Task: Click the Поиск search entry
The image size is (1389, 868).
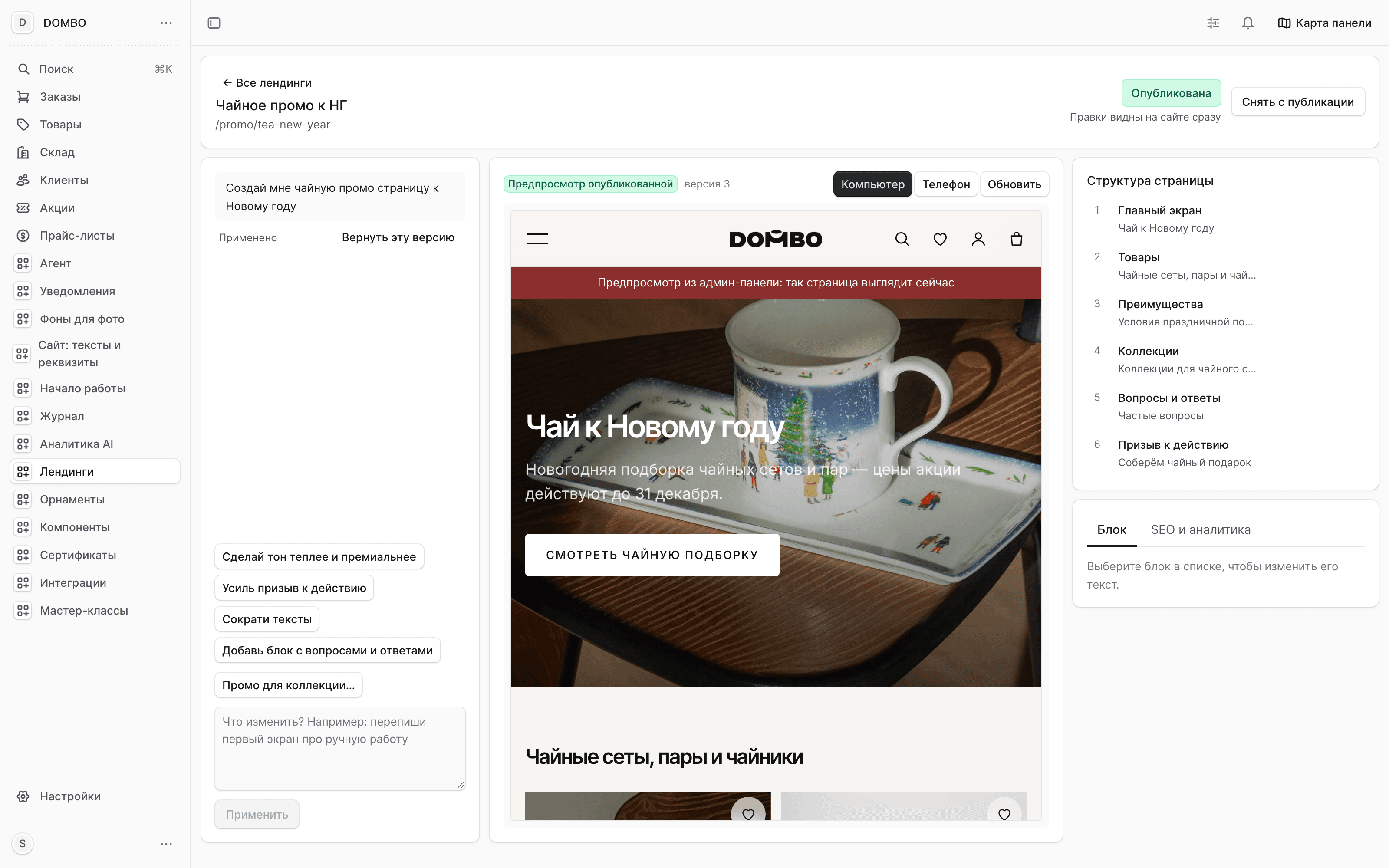Action: (x=95, y=69)
